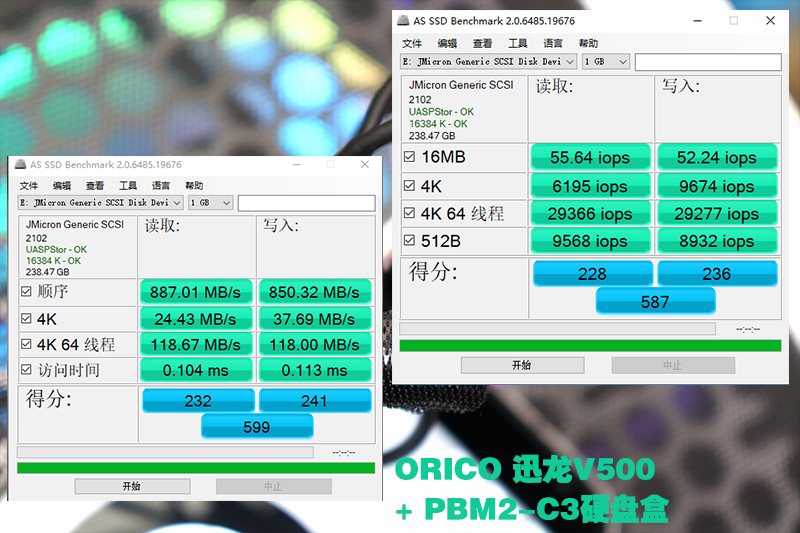The height and width of the screenshot is (533, 800).
Task: Open the drive selector dropdown in the right window
Action: pyautogui.click(x=488, y=62)
